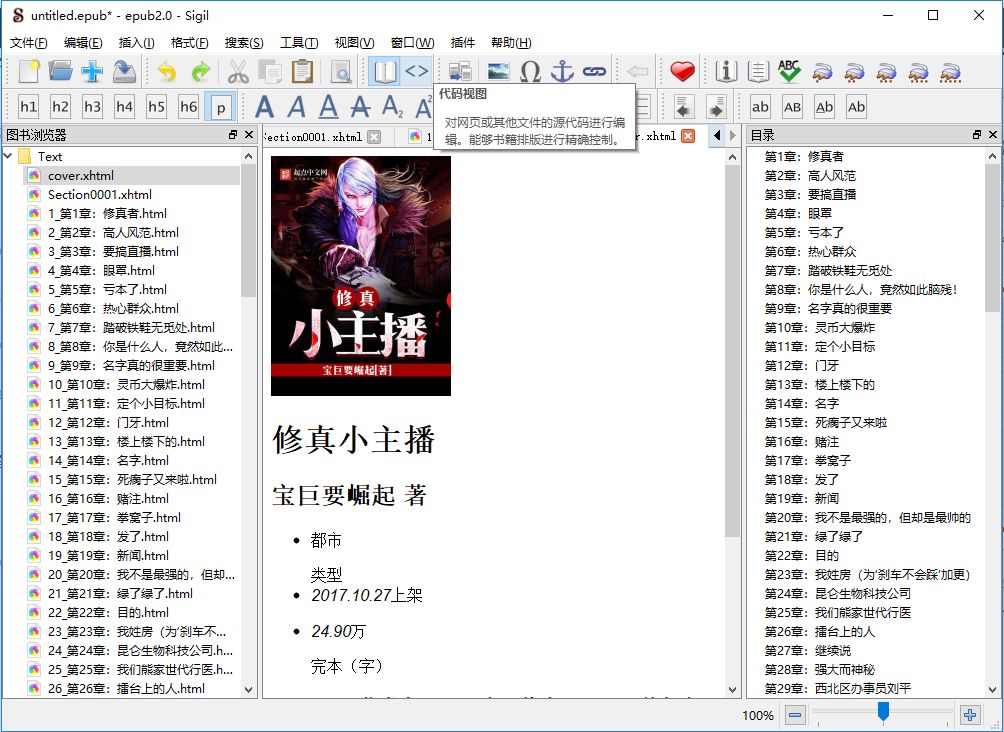
Task: Open the 插件 menu
Action: [462, 42]
